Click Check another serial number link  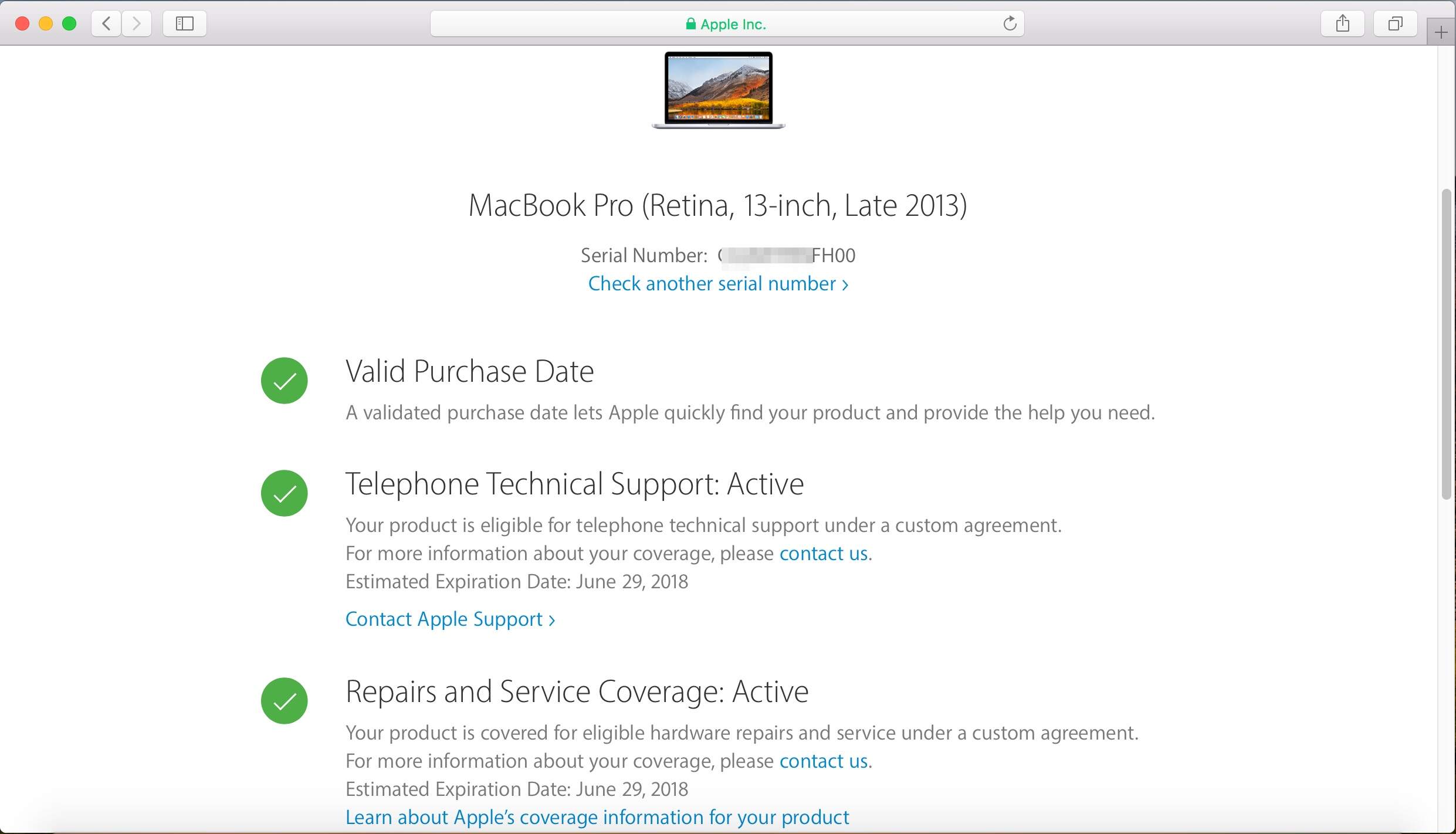click(718, 284)
